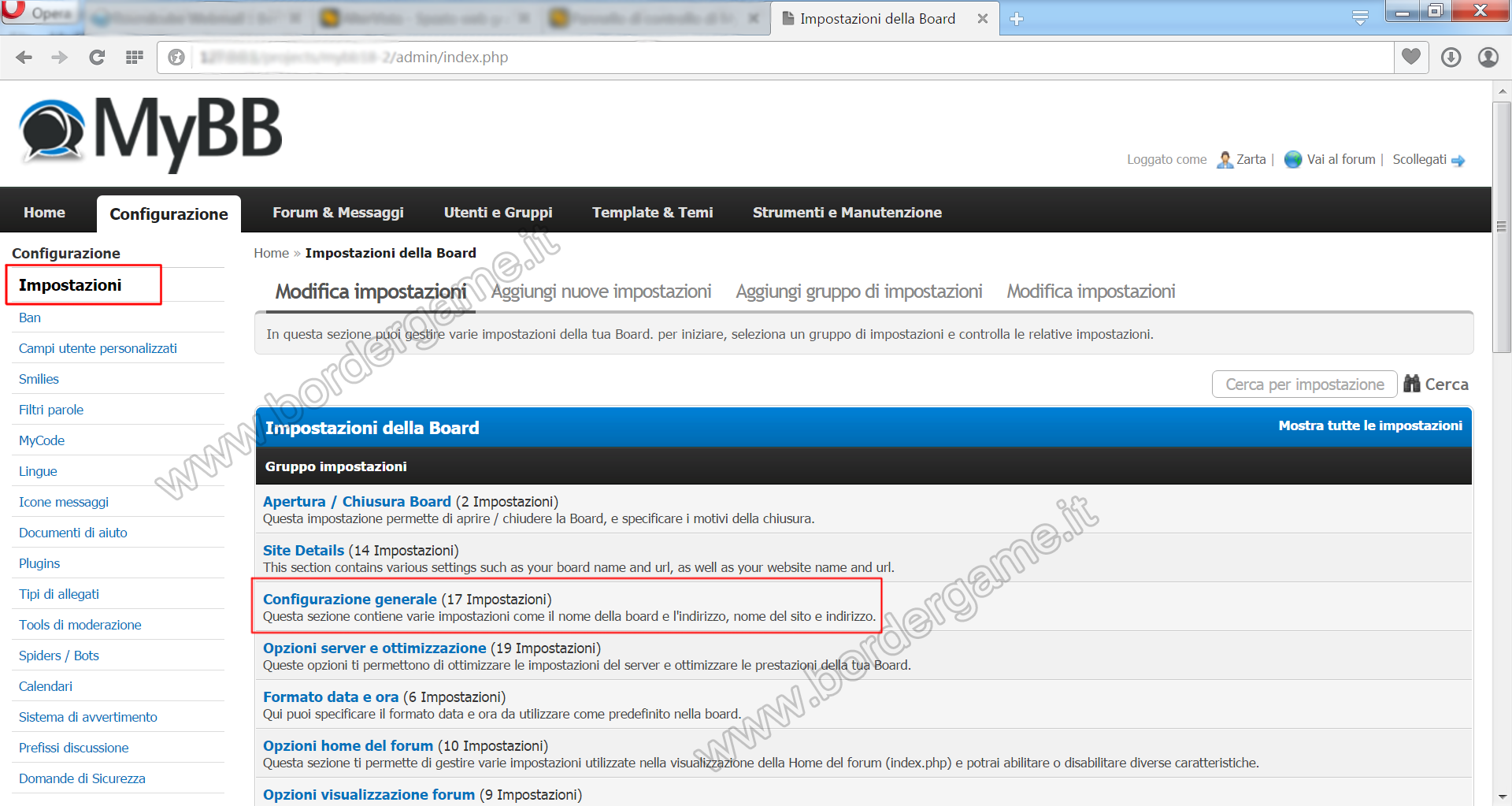Click the Cerca search button

pyautogui.click(x=1446, y=384)
